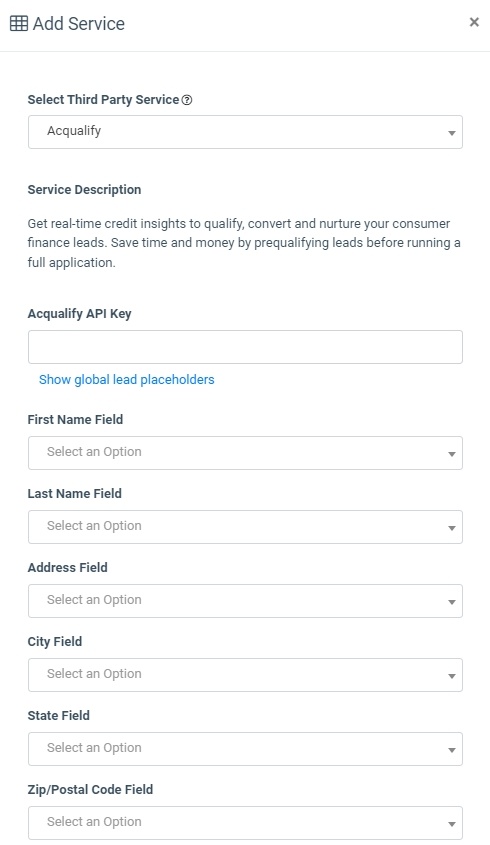Open the Zip/Postal Code Field dropdown
The image size is (490, 845).
(245, 823)
